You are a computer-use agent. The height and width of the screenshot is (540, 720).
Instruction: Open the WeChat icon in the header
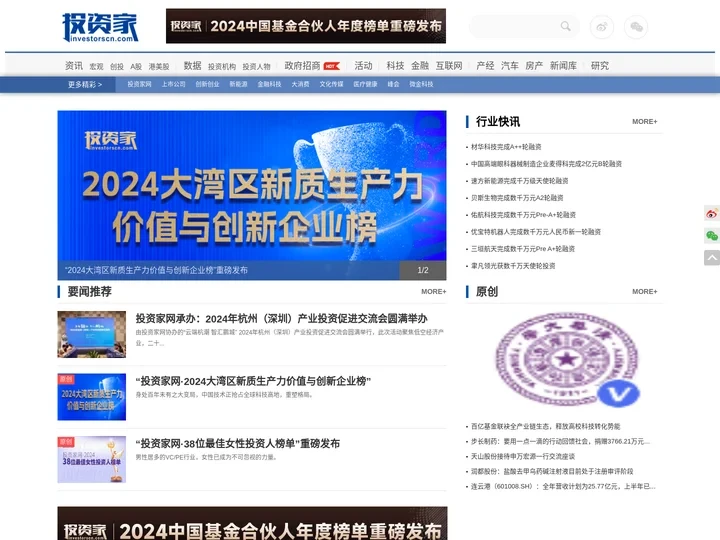[636, 27]
